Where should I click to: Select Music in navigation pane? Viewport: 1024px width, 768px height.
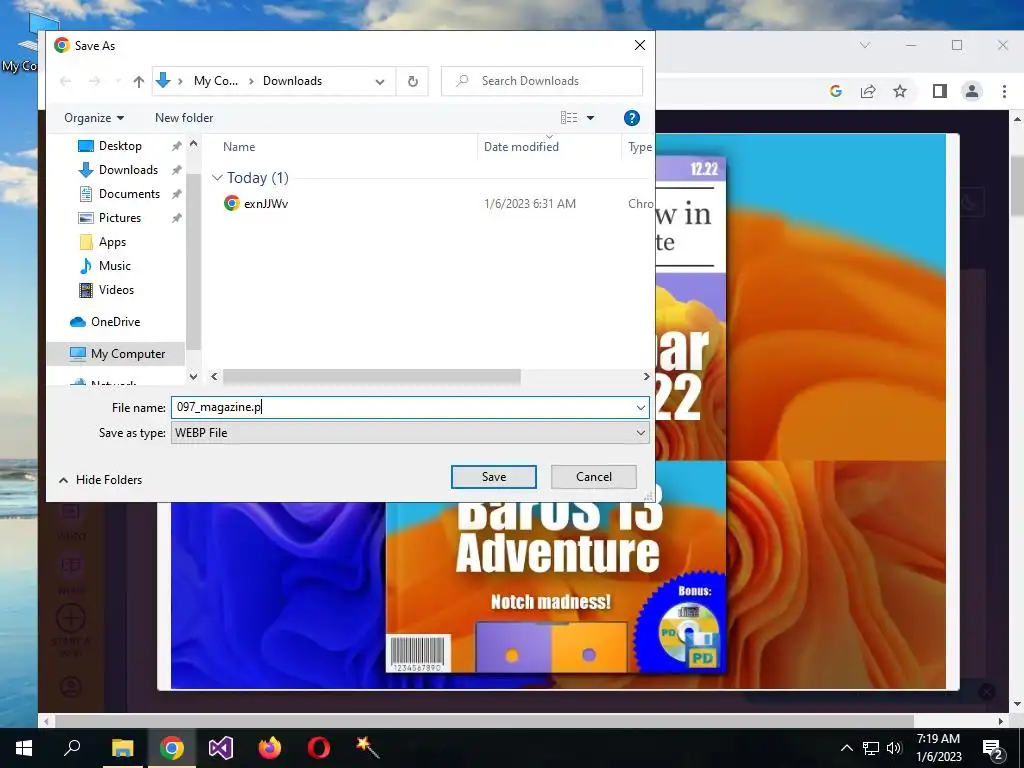(114, 266)
